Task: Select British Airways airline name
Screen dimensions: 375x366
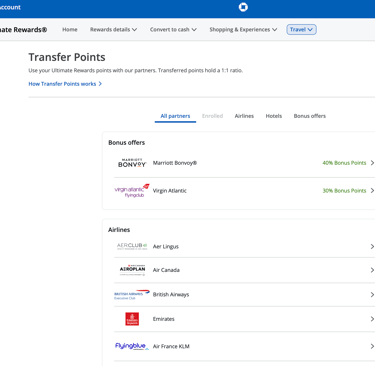Action: pyautogui.click(x=171, y=295)
